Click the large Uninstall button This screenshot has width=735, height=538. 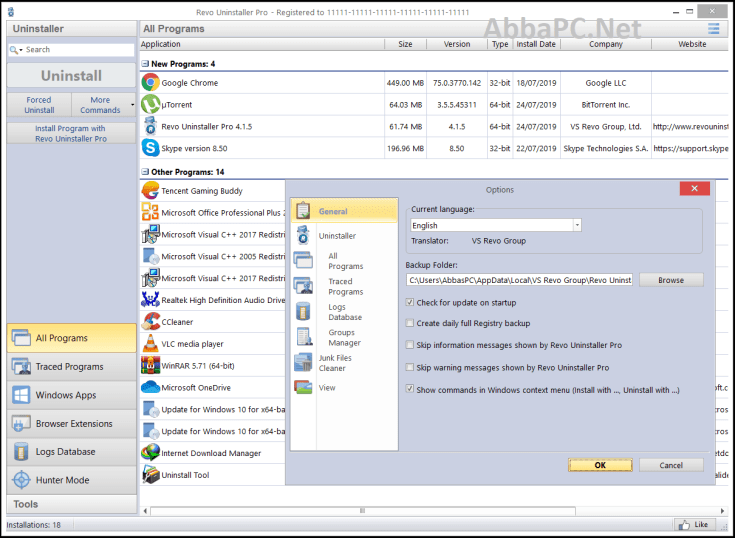click(71, 75)
